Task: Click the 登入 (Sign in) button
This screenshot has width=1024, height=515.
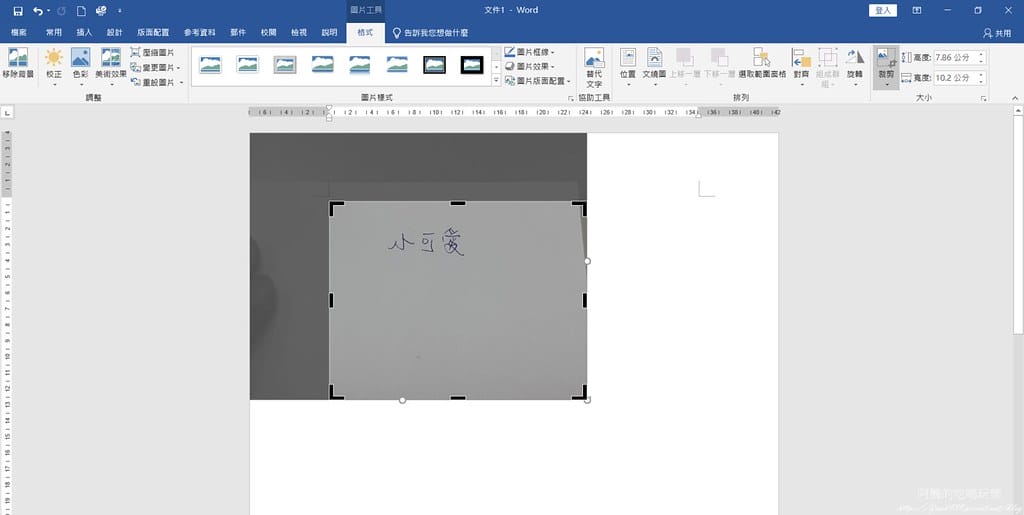Action: (883, 10)
